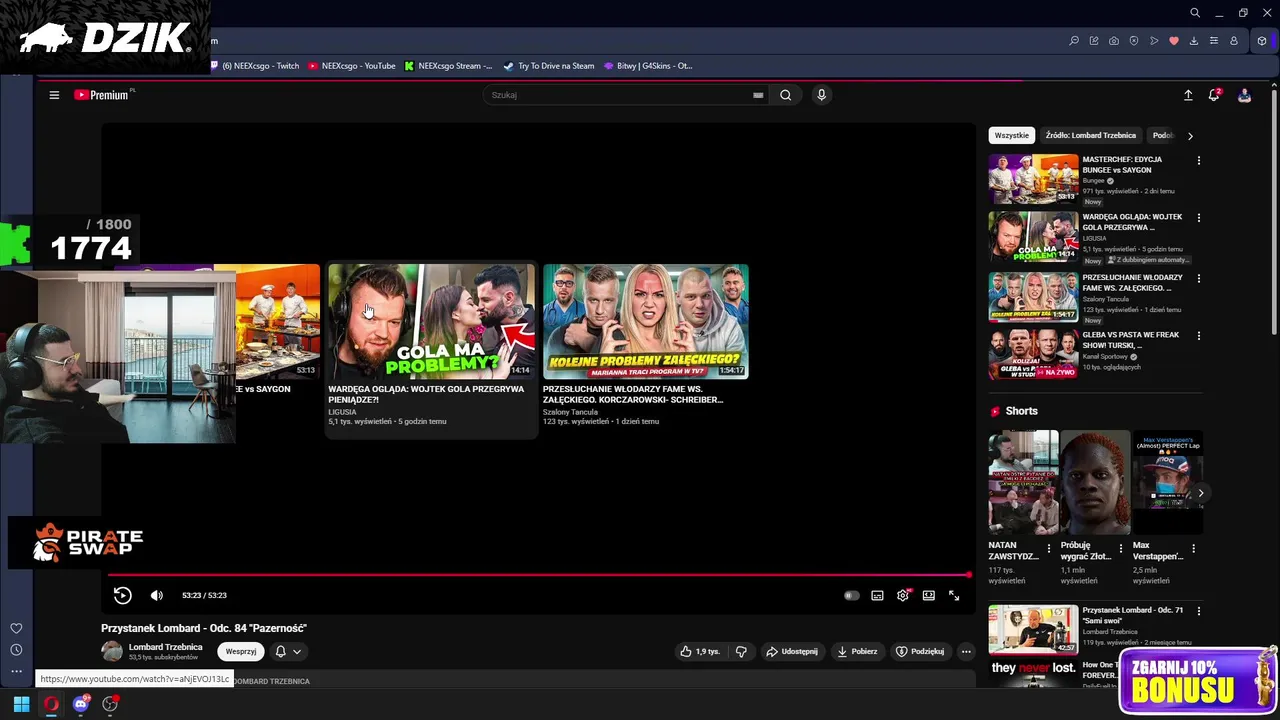
Task: Open more actions menu beside Podziękuj
Action: pos(966,651)
